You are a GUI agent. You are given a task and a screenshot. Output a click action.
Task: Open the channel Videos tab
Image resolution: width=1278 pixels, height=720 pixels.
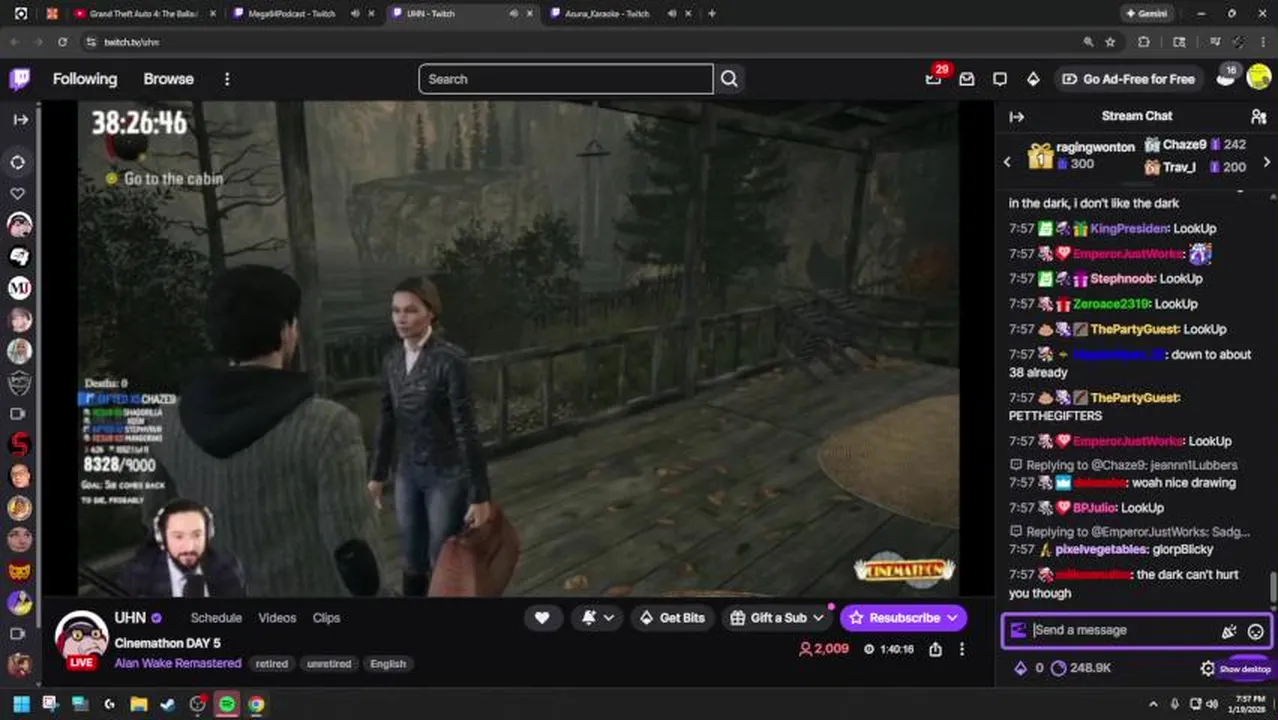click(277, 618)
